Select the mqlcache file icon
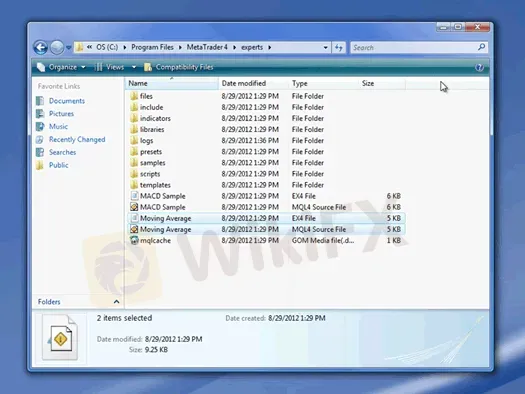Image resolution: width=525 pixels, height=394 pixels. click(x=134, y=240)
